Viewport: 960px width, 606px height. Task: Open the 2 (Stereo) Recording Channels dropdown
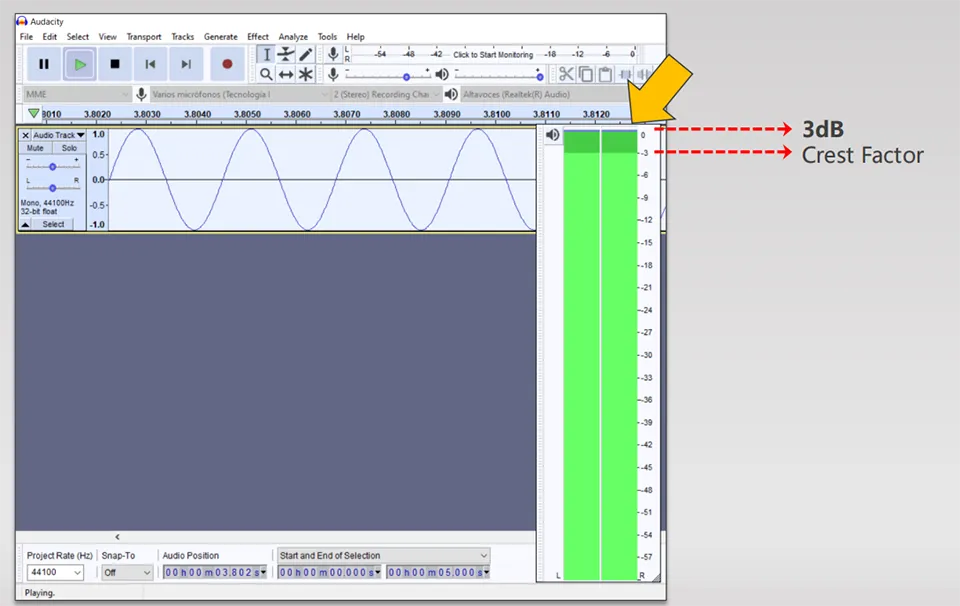click(x=386, y=94)
